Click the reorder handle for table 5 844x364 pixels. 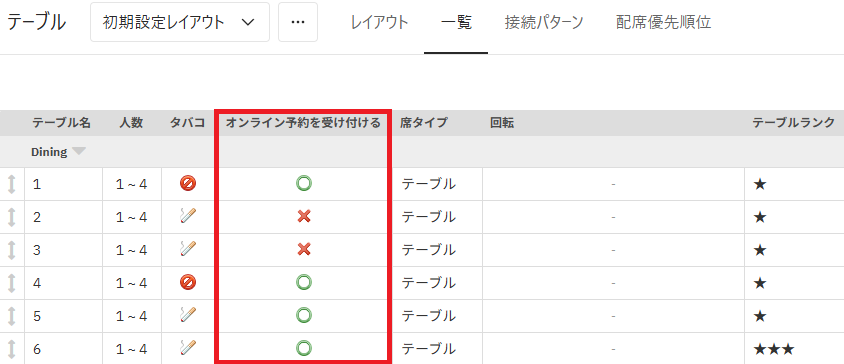pos(12,316)
